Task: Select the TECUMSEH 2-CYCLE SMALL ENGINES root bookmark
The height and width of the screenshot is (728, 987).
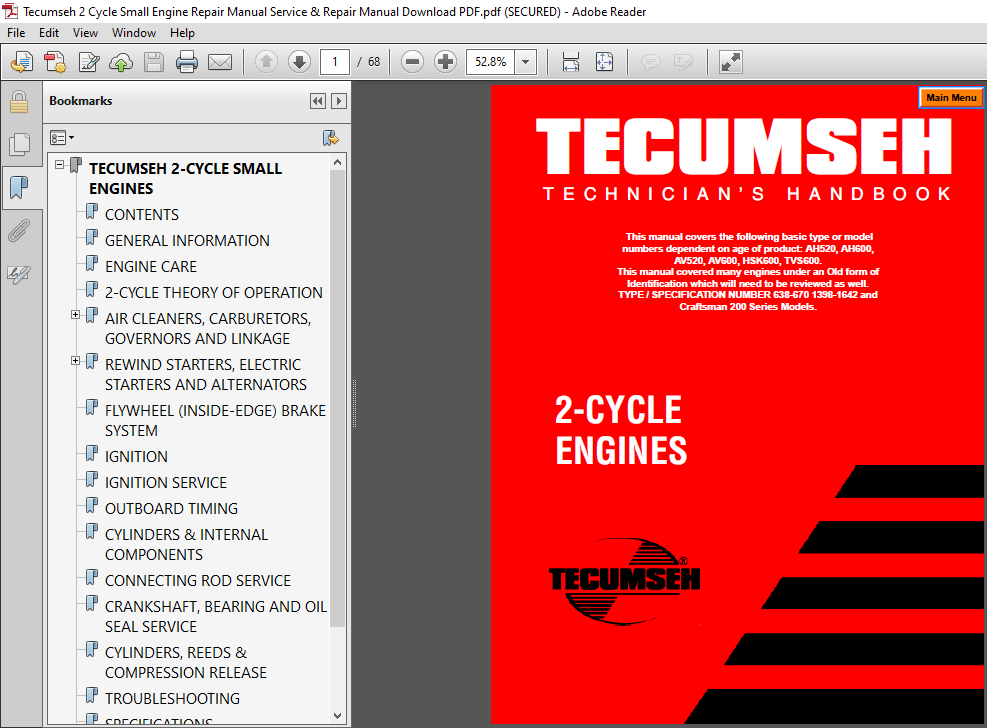Action: click(185, 179)
